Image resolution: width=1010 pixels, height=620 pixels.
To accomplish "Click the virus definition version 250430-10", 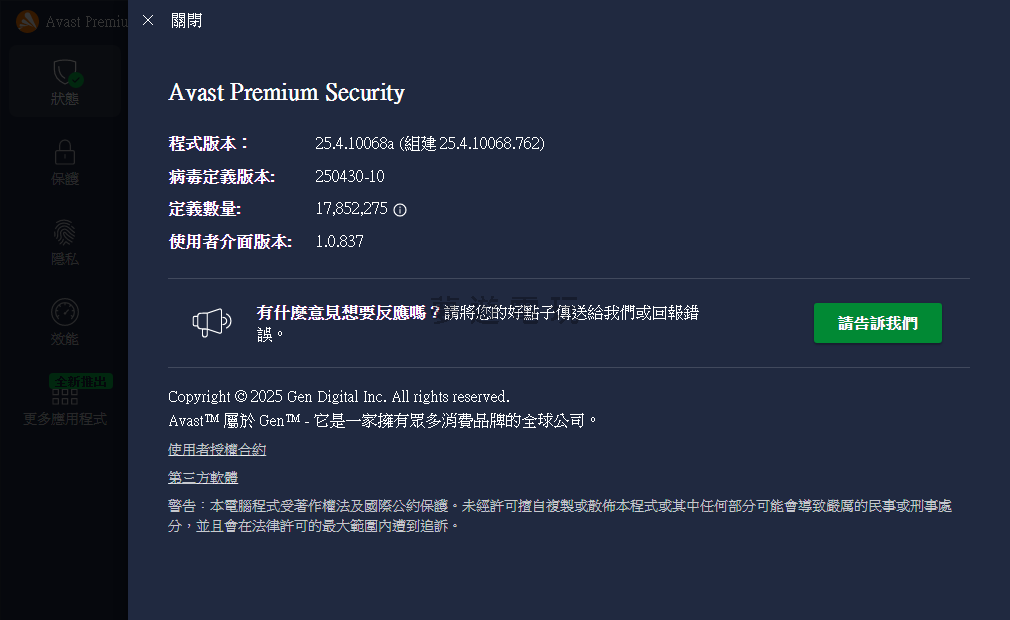I will pos(350,177).
